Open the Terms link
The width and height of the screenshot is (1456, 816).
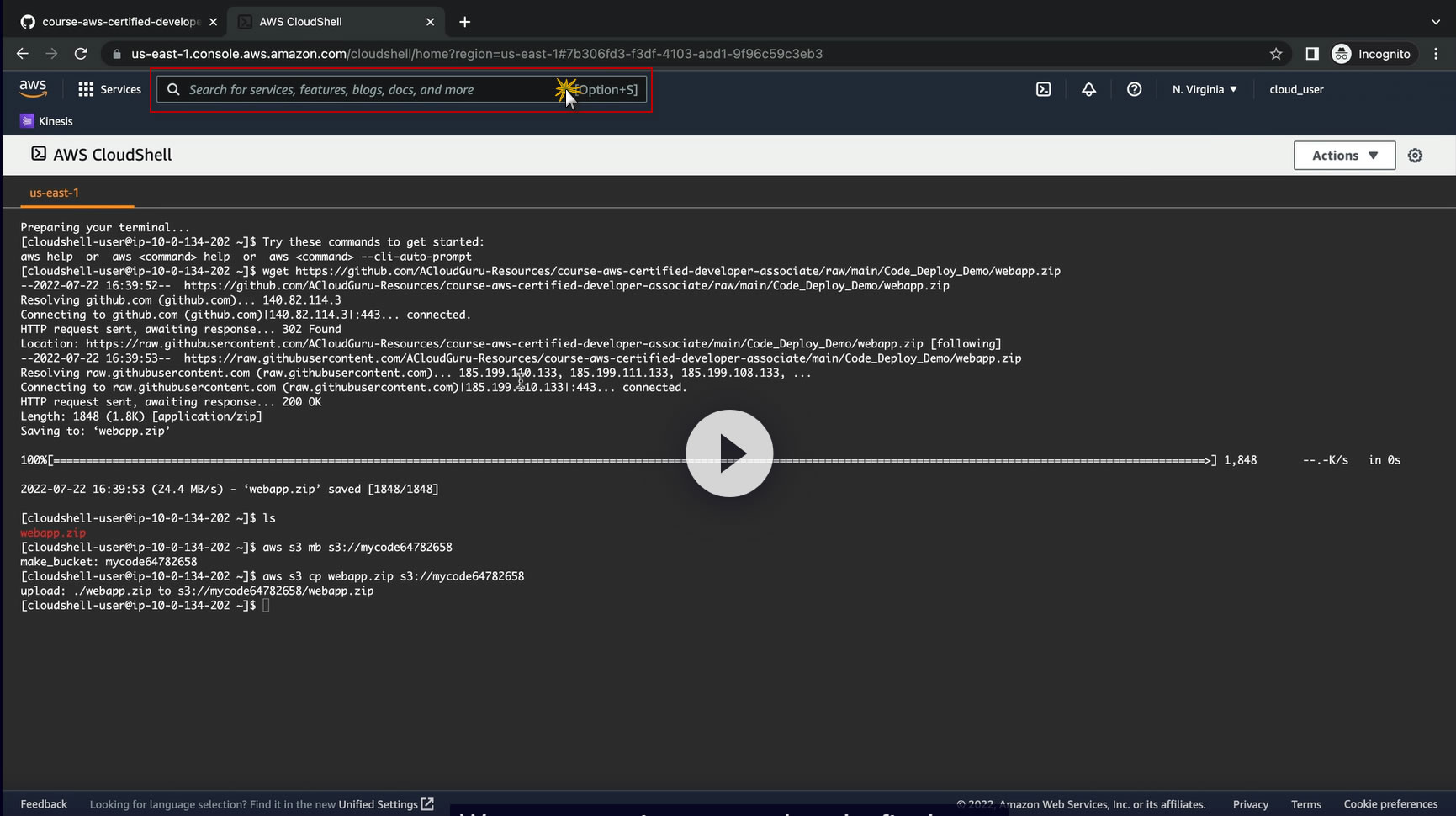[1305, 804]
